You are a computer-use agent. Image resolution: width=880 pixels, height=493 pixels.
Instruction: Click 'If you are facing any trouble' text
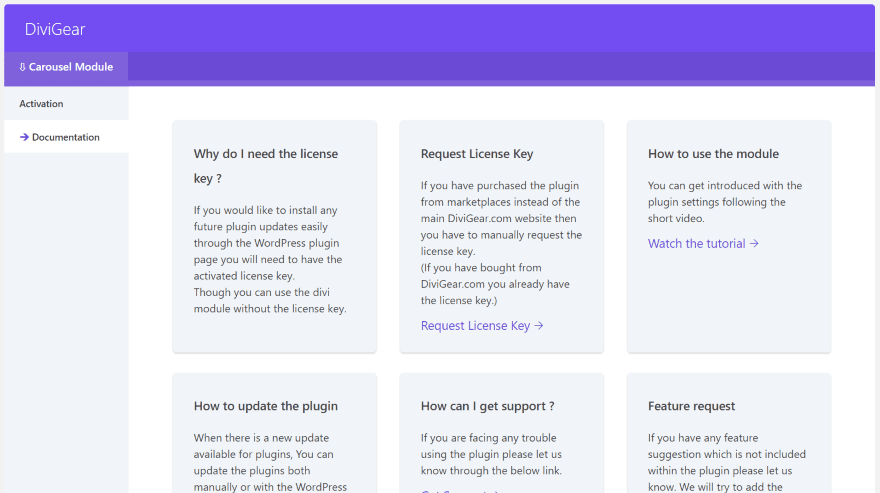point(489,438)
